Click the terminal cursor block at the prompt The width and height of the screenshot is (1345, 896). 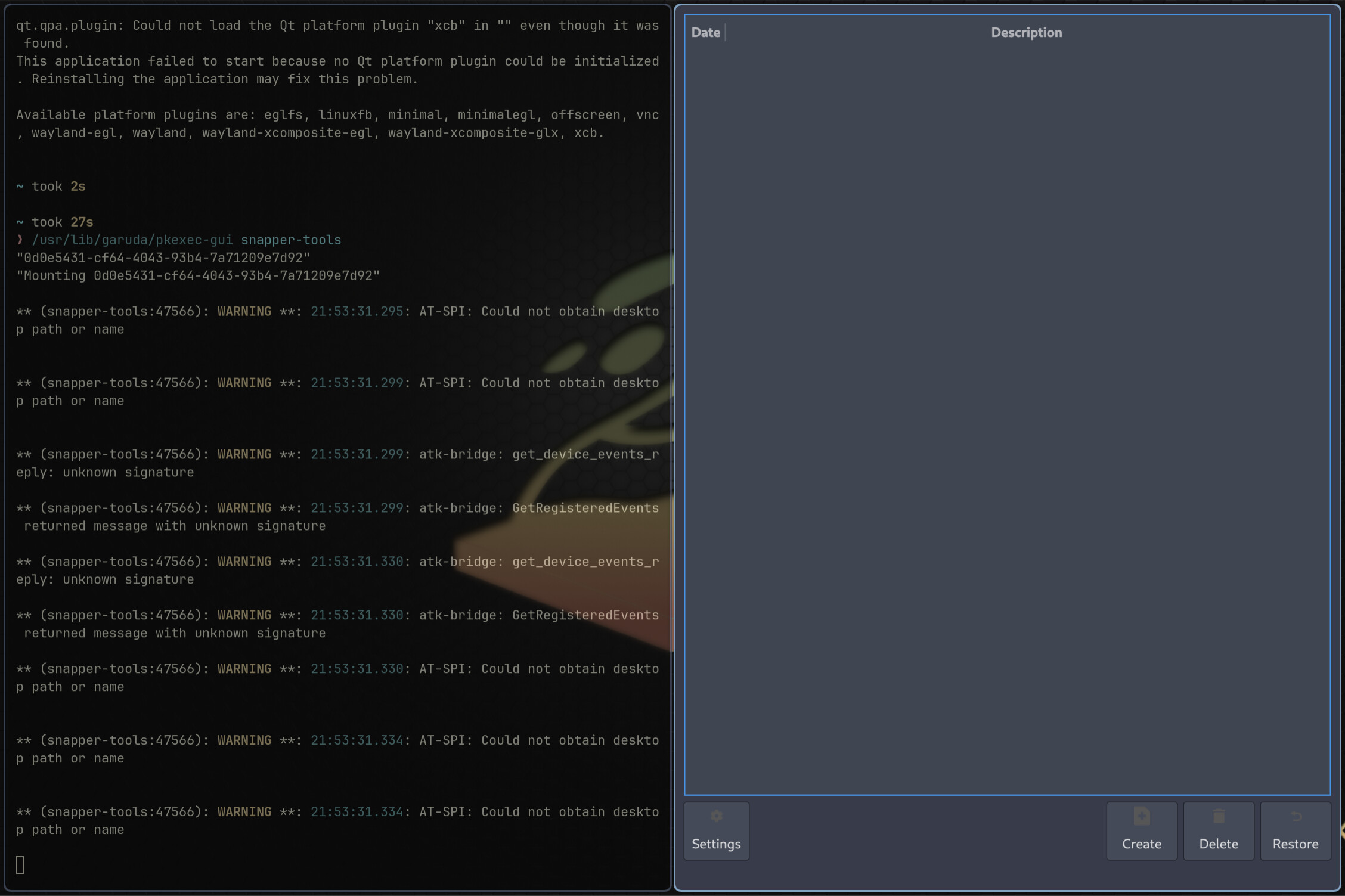20,865
